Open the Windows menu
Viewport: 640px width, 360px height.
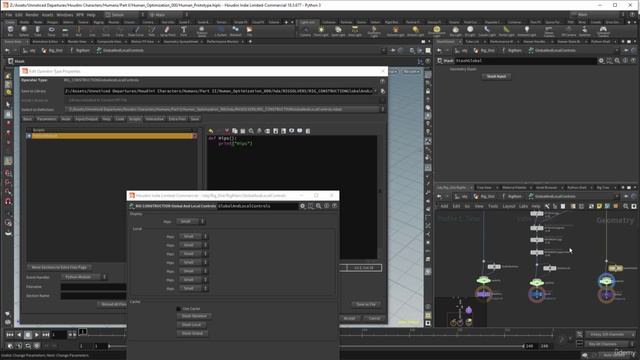[64, 15]
